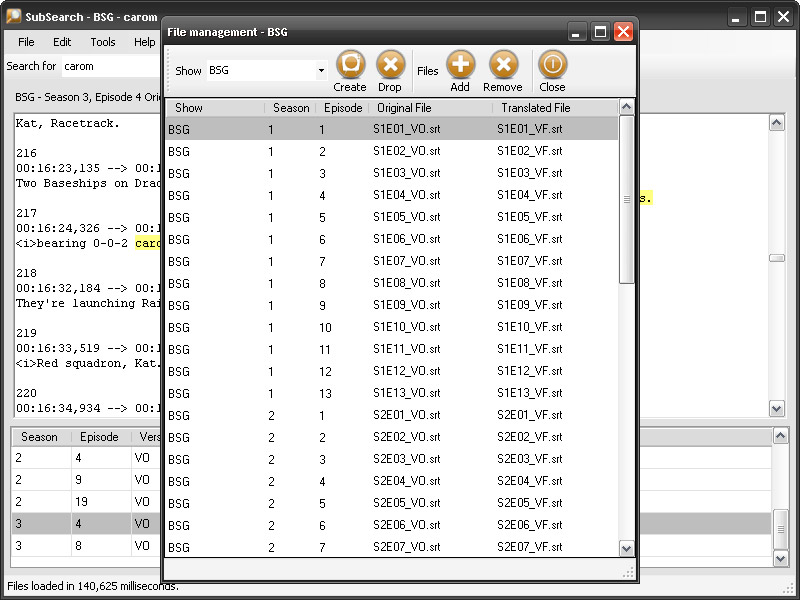Screen dimensions: 800x600
Task: Open the File menu
Action: 26,42
